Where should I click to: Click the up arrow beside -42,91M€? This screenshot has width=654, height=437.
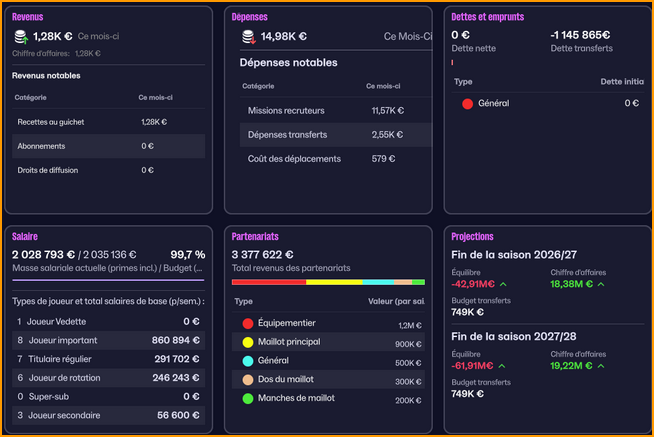(x=503, y=284)
